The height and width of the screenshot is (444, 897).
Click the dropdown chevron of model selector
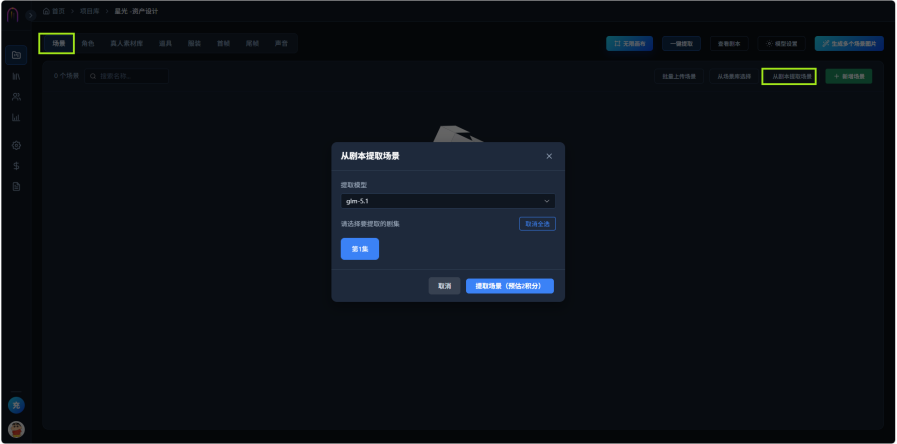coord(546,201)
